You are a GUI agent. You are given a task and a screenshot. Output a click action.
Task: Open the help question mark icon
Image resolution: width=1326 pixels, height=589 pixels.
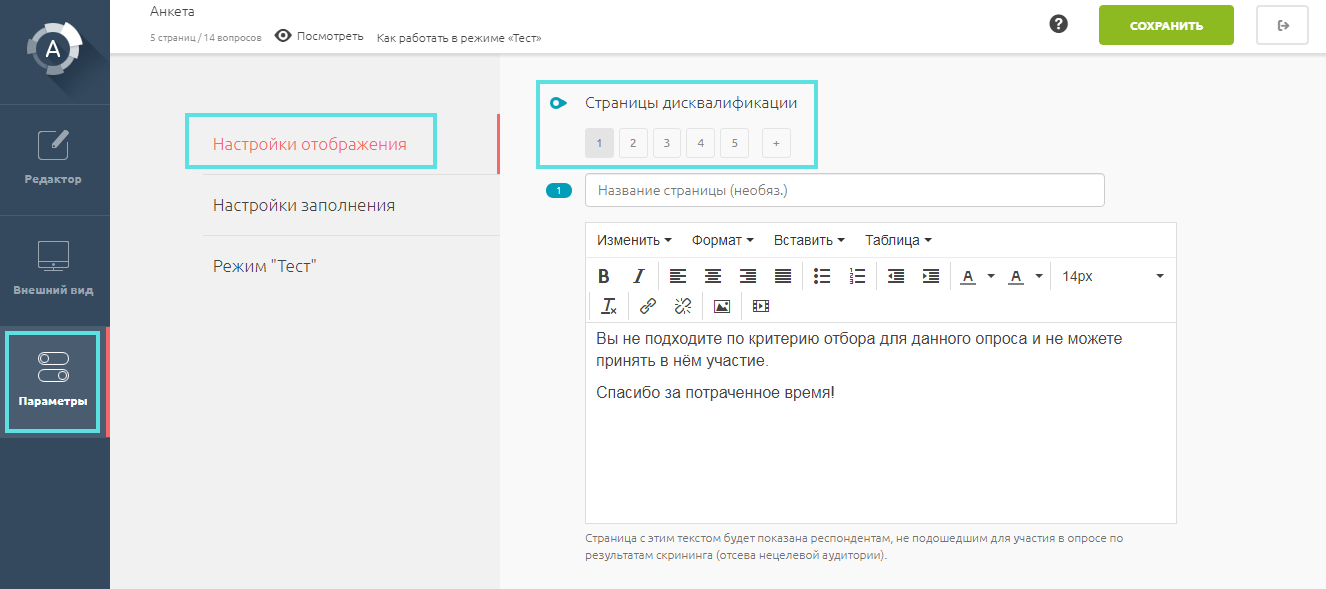click(1059, 25)
